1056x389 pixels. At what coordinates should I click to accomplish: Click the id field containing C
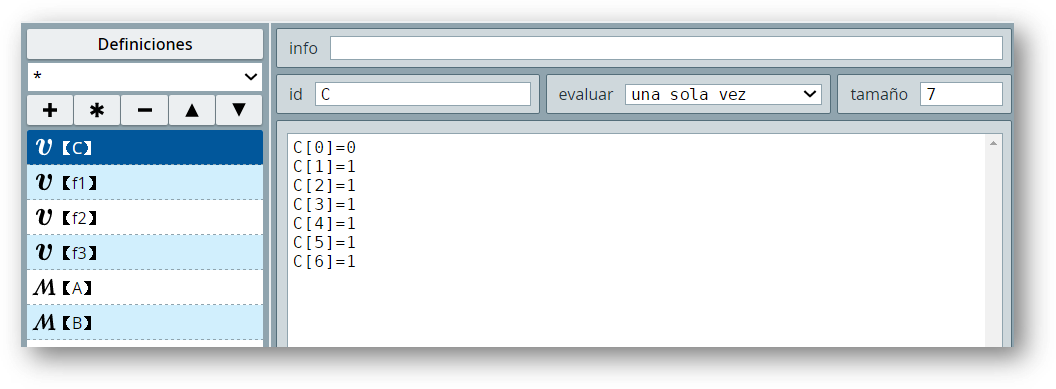click(x=423, y=94)
